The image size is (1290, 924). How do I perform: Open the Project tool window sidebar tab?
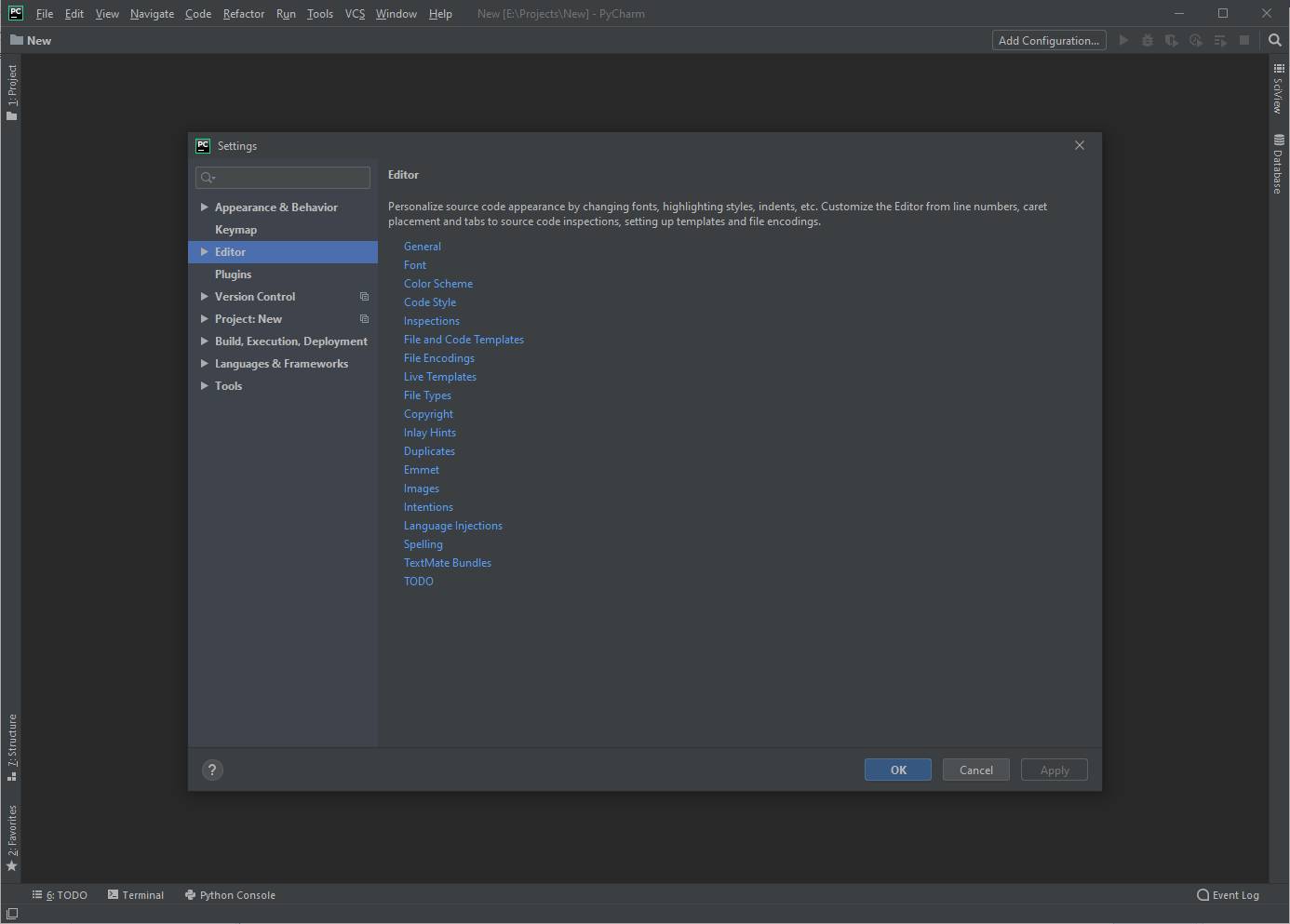(x=12, y=92)
